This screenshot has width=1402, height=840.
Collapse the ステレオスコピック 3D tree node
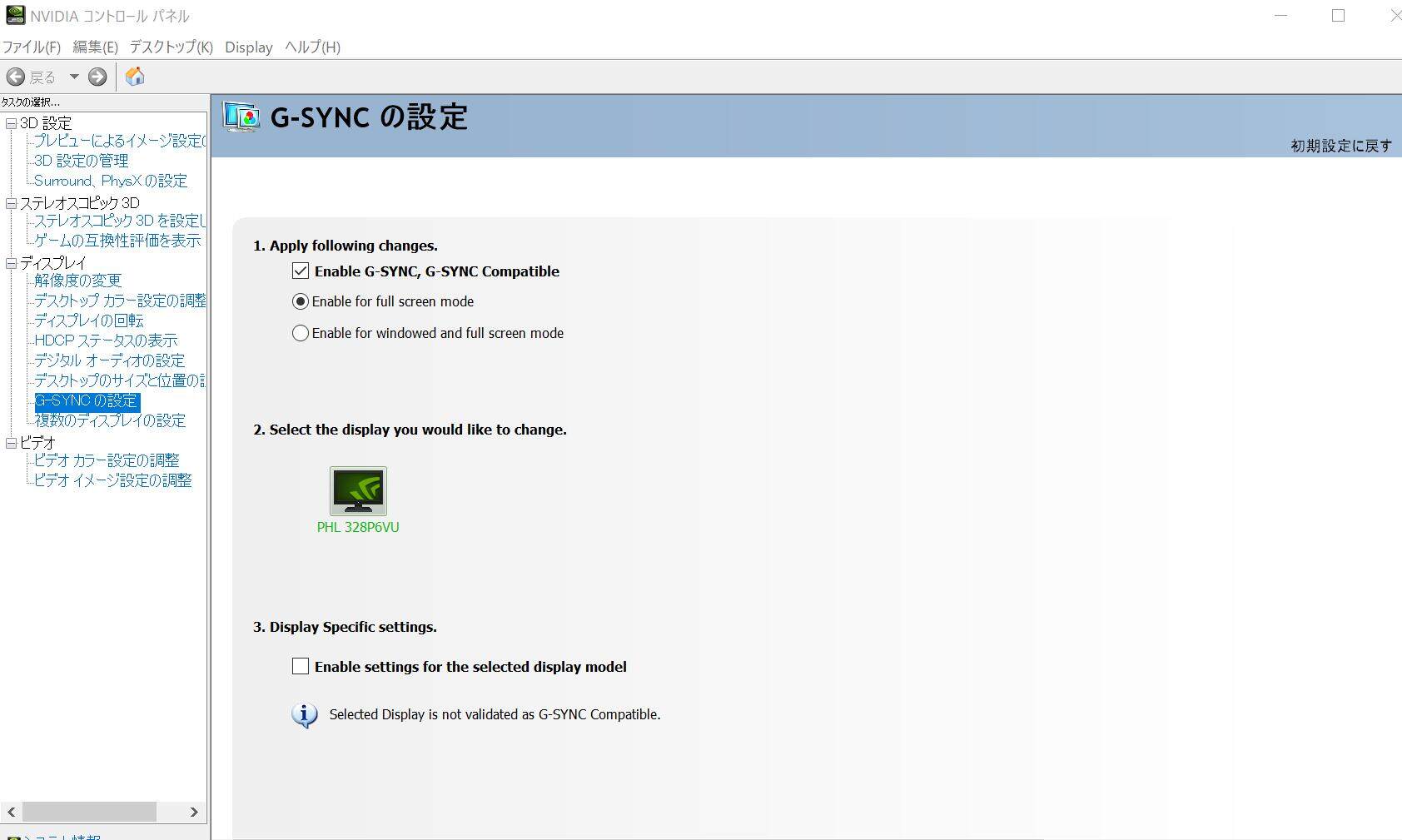pyautogui.click(x=11, y=203)
